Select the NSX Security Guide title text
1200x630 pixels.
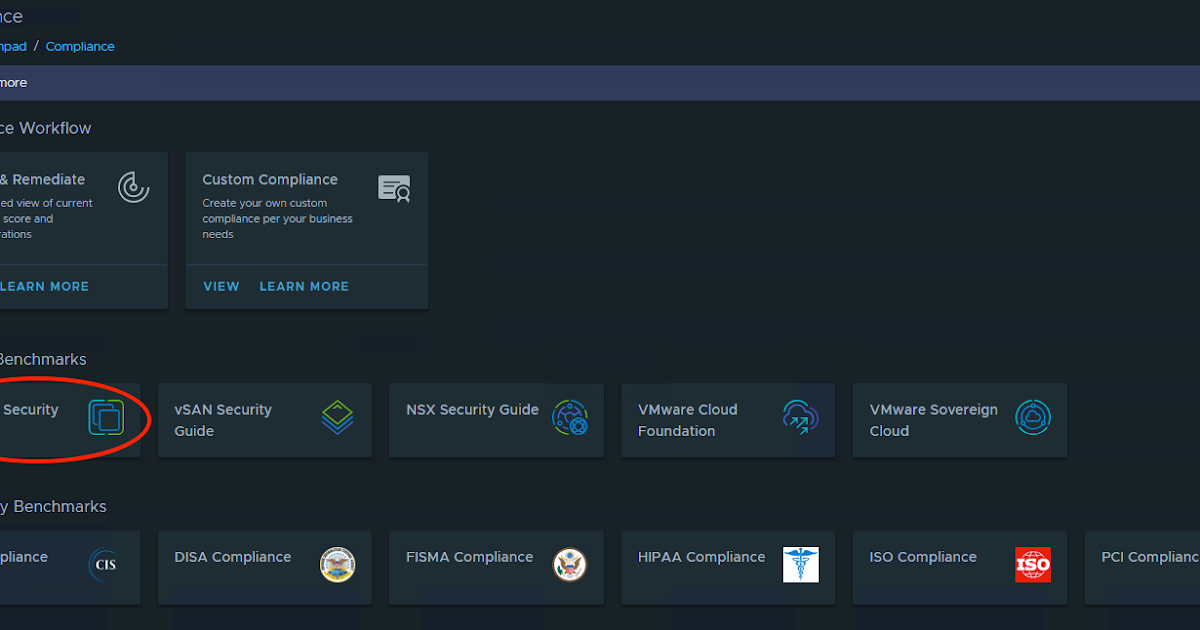[472, 410]
